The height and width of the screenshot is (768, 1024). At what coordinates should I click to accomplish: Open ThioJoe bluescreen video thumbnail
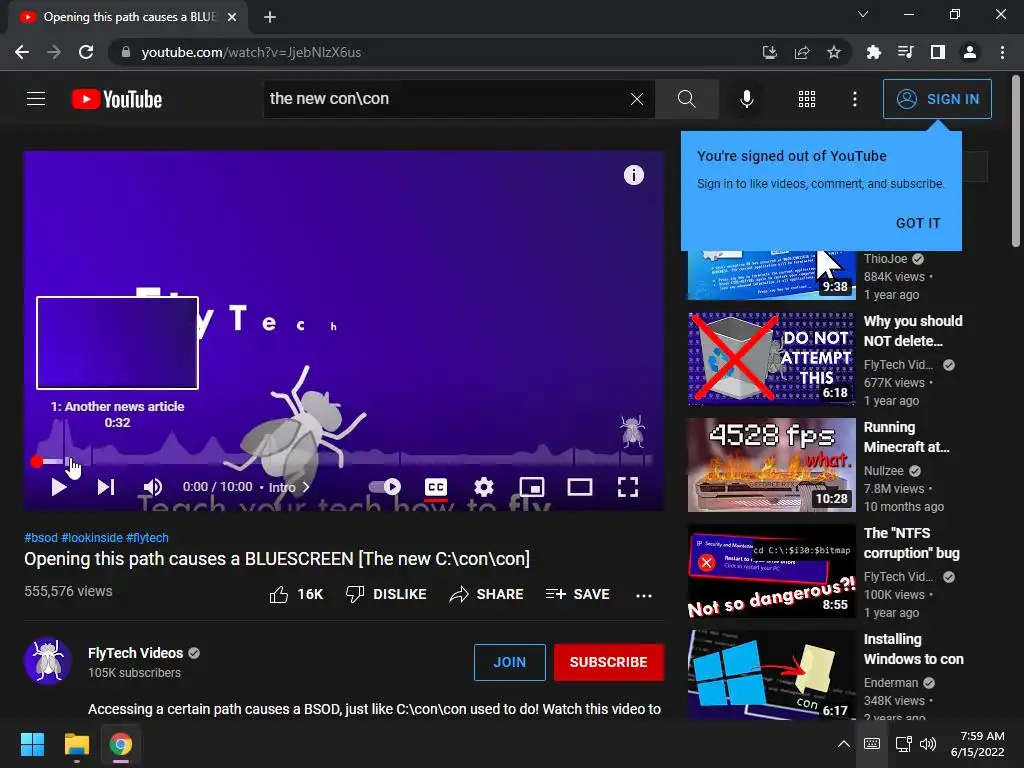(x=771, y=274)
